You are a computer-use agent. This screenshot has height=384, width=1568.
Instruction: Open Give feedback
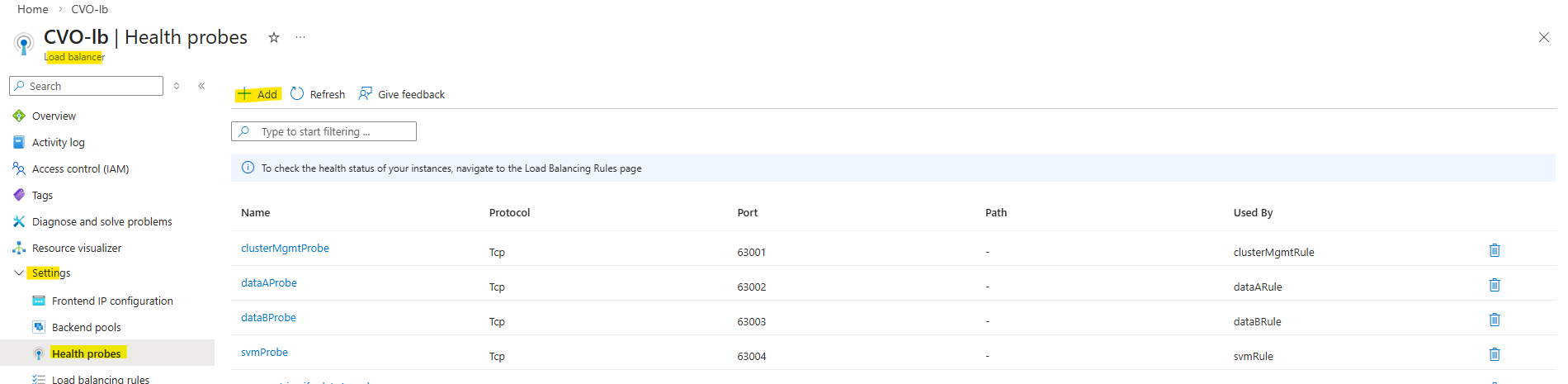[x=402, y=94]
